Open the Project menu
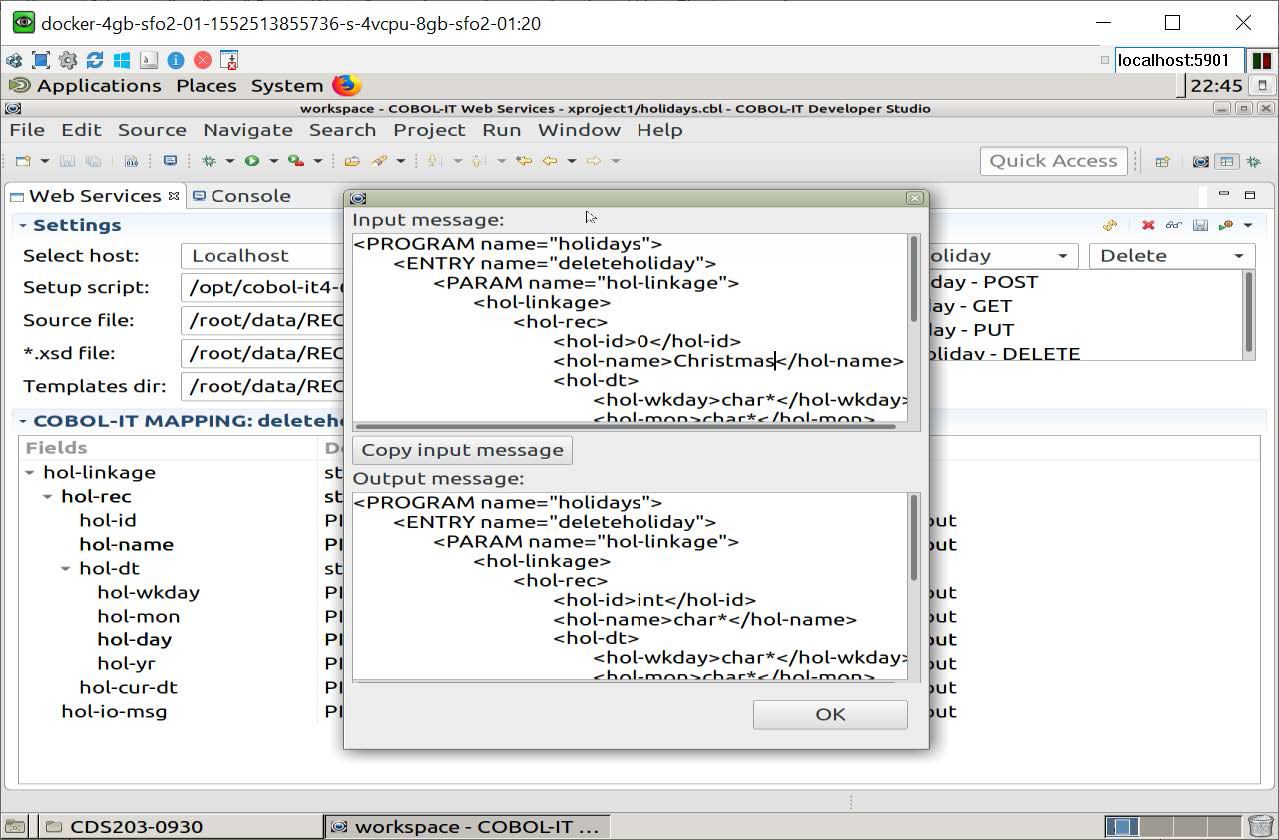Screen dimensions: 1279x840 (428, 130)
